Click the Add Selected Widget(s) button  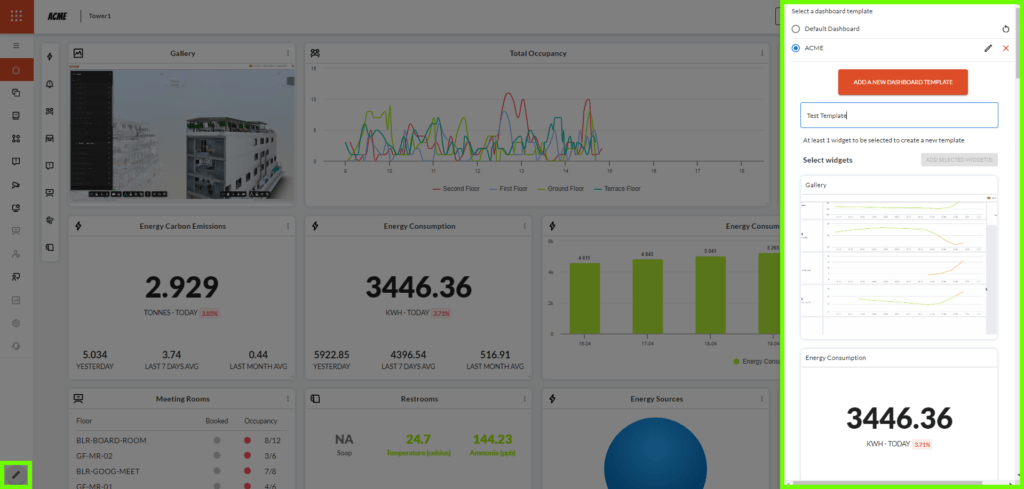[x=959, y=160]
